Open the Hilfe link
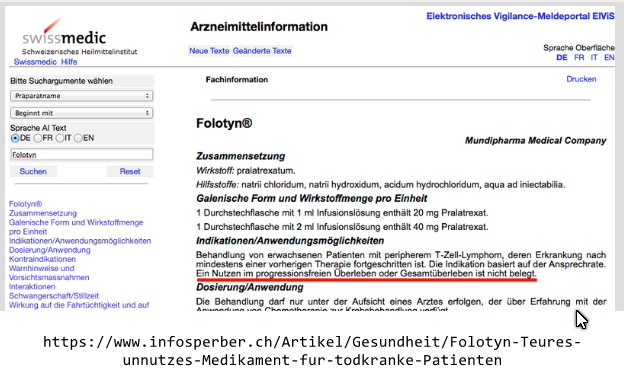Image resolution: width=624 pixels, height=391 pixels. point(69,62)
